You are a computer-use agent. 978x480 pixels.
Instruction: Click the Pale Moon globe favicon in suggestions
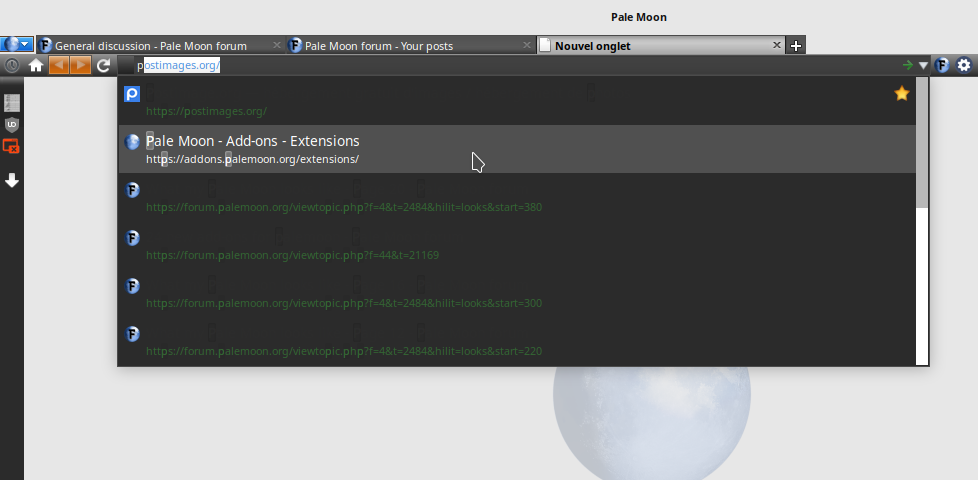point(132,142)
